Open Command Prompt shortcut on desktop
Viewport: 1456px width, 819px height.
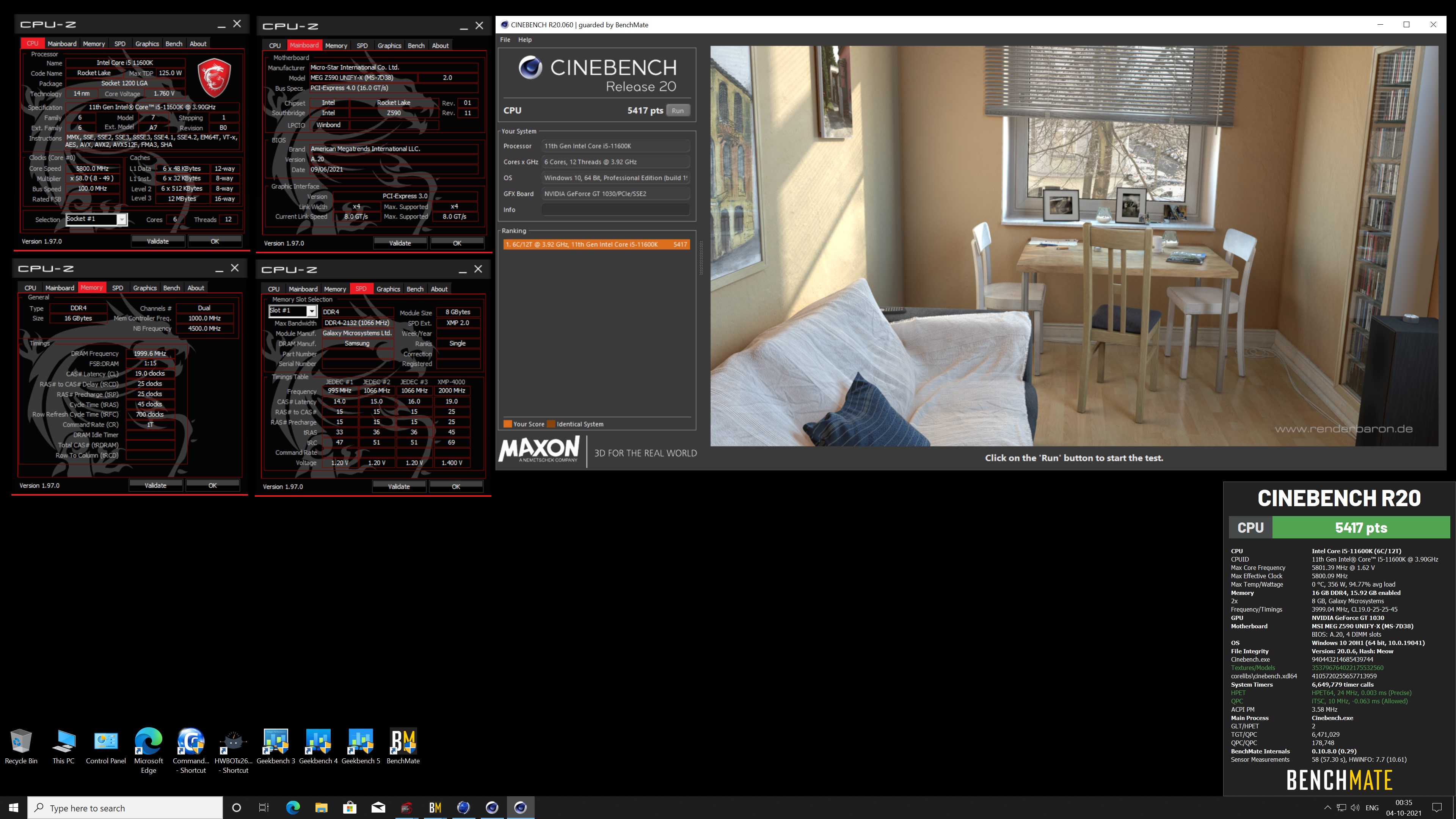tap(190, 751)
